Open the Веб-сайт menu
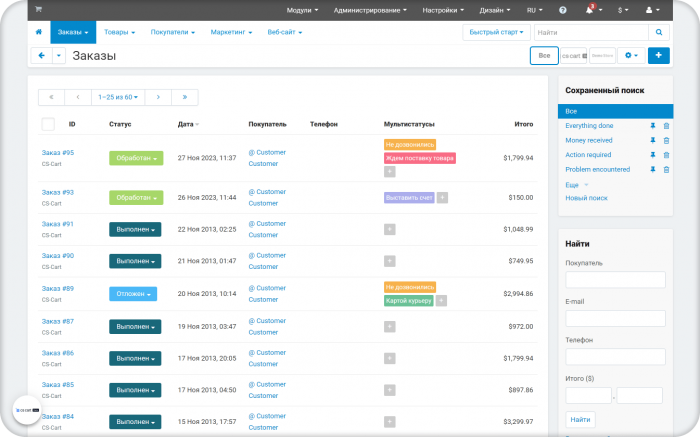The height and width of the screenshot is (437, 700). [x=284, y=32]
